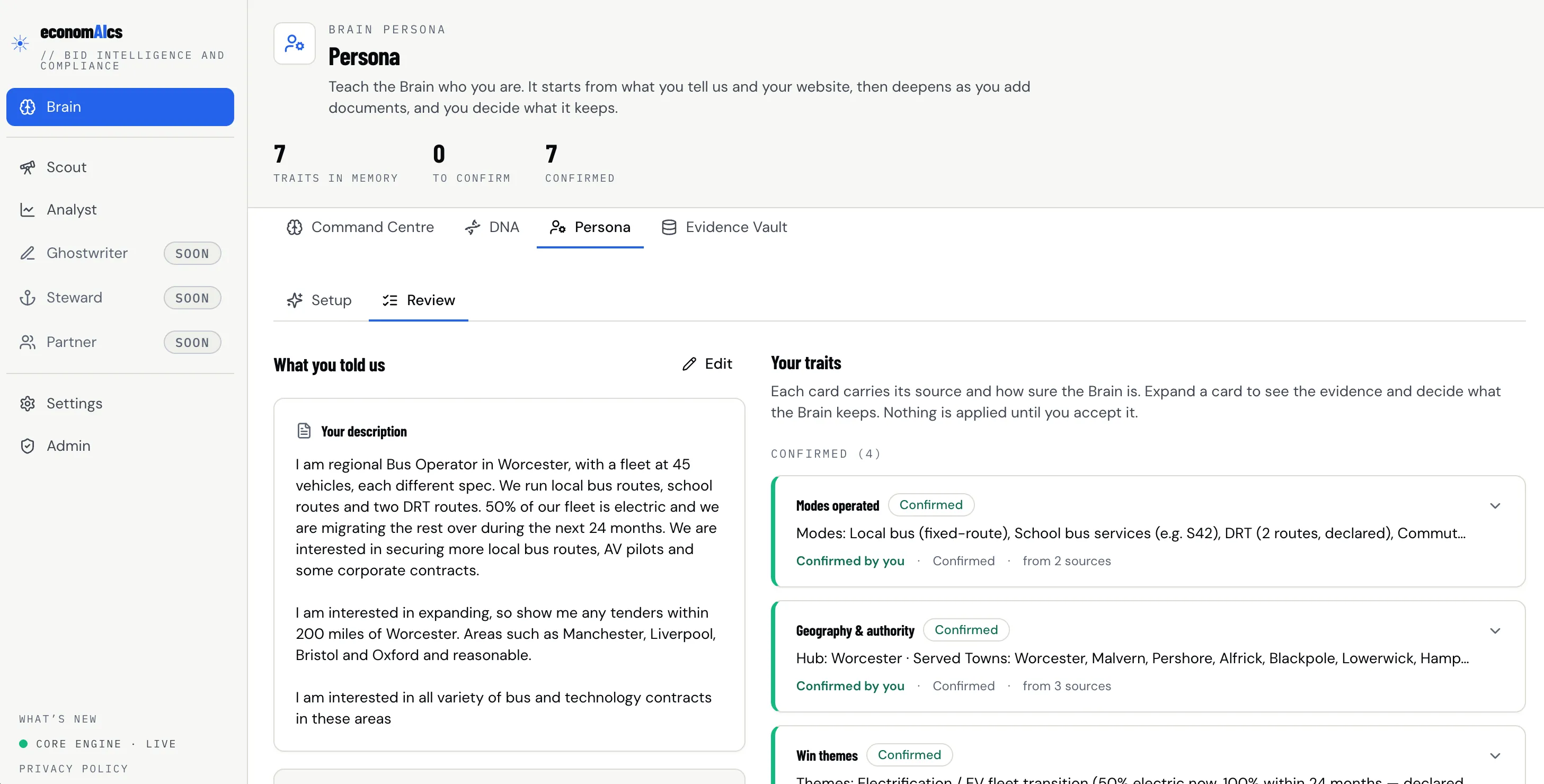The width and height of the screenshot is (1544, 784).
Task: Click the Evidence Vault database icon
Action: pyautogui.click(x=669, y=227)
